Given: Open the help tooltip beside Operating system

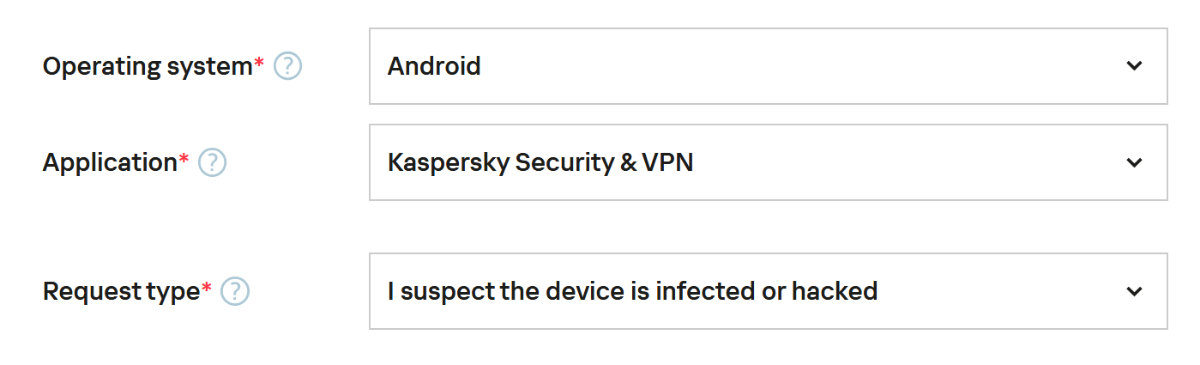Looking at the screenshot, I should coord(288,67).
